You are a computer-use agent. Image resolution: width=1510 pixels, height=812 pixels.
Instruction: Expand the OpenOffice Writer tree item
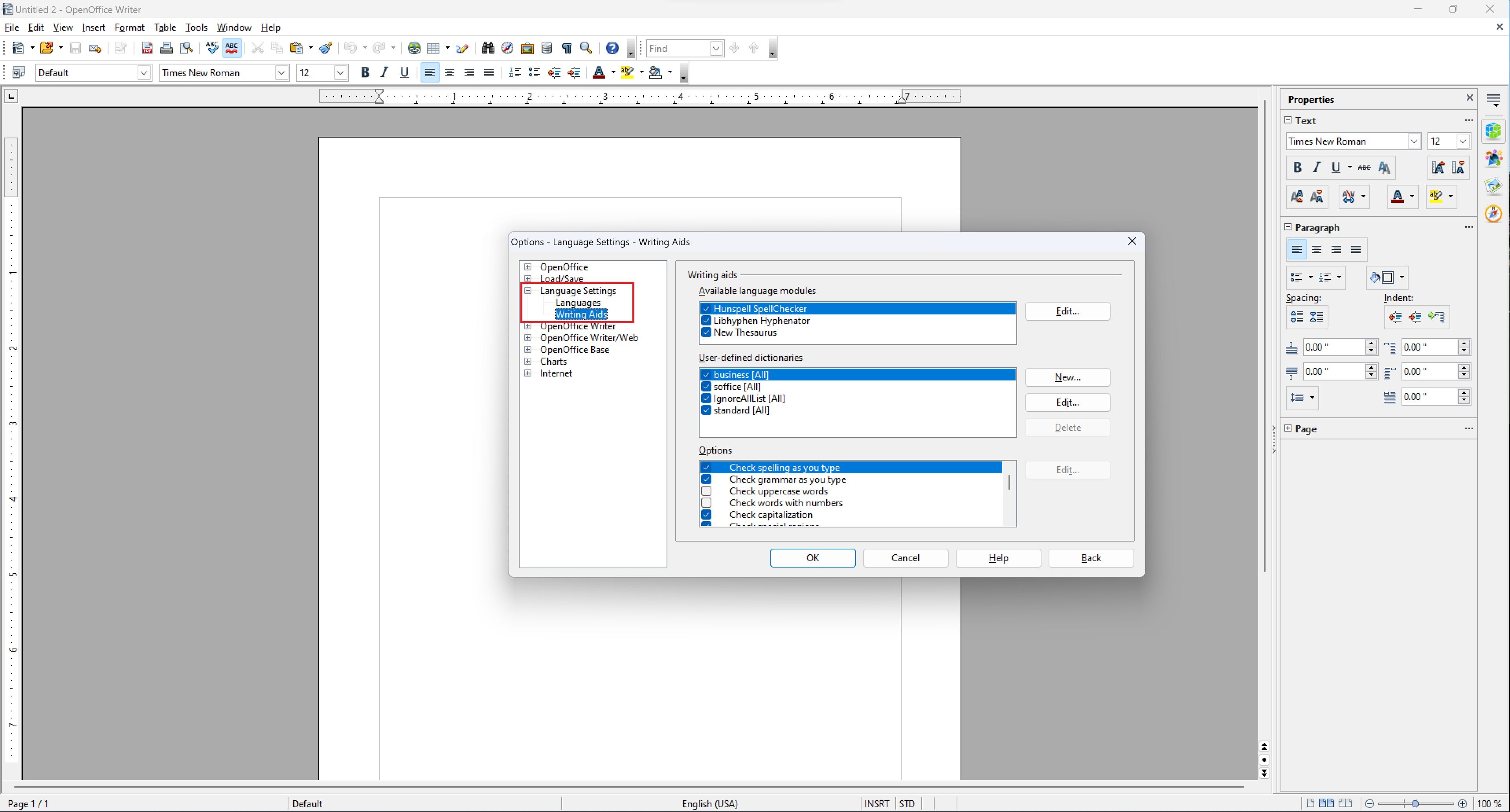pyautogui.click(x=527, y=325)
